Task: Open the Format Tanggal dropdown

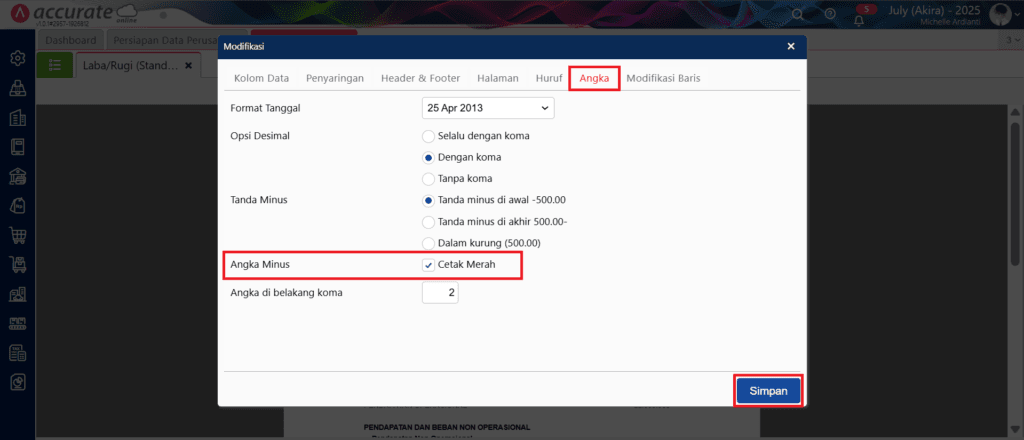Action: coord(488,108)
